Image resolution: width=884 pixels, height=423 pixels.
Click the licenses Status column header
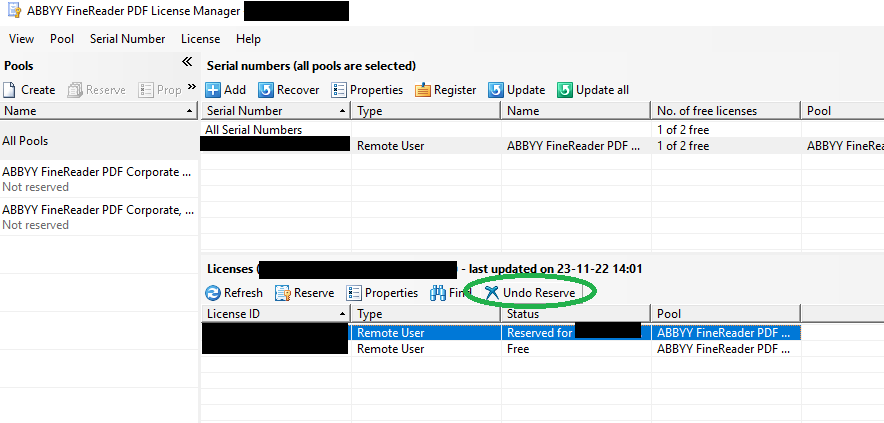tap(576, 314)
